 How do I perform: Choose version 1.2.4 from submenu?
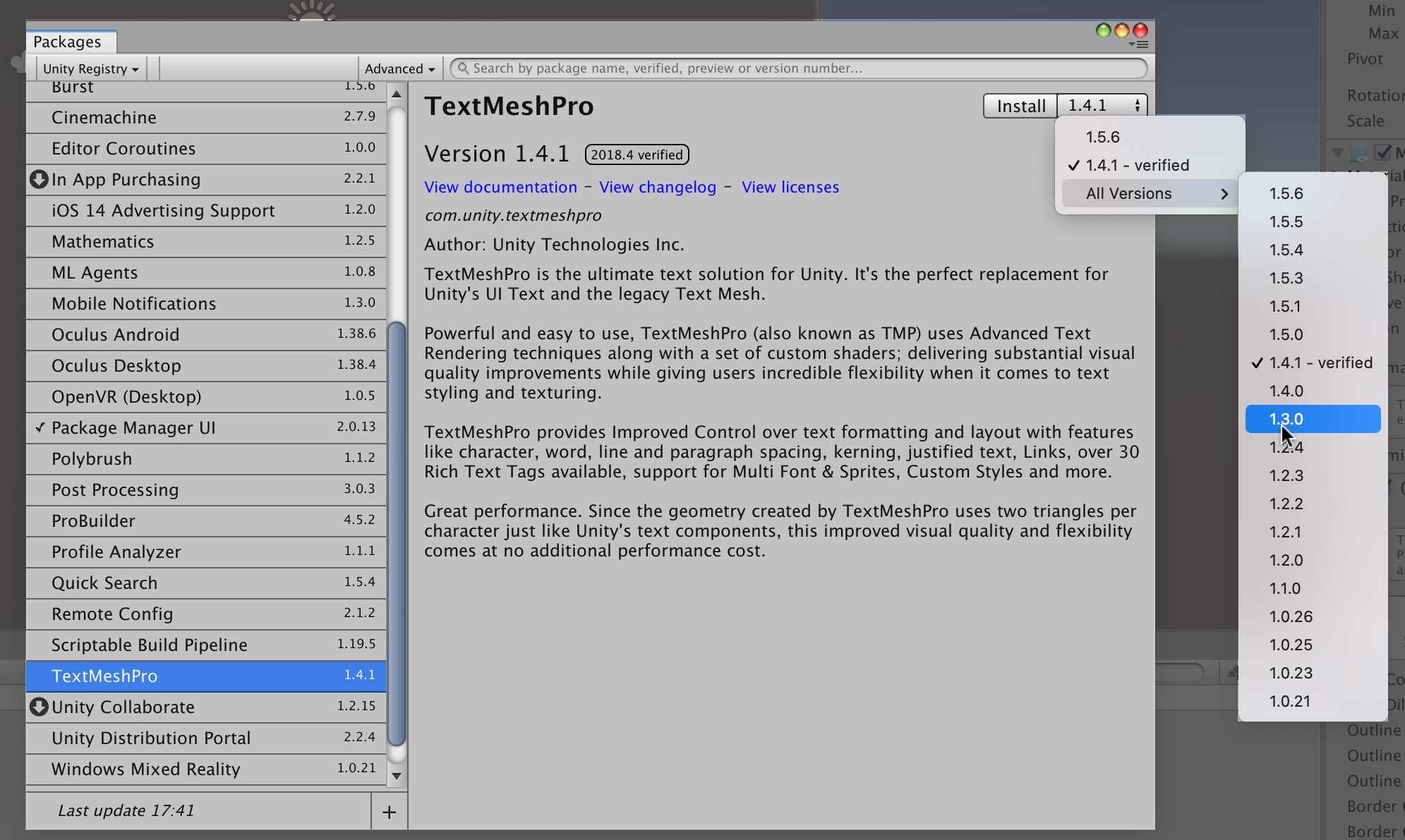tap(1313, 447)
